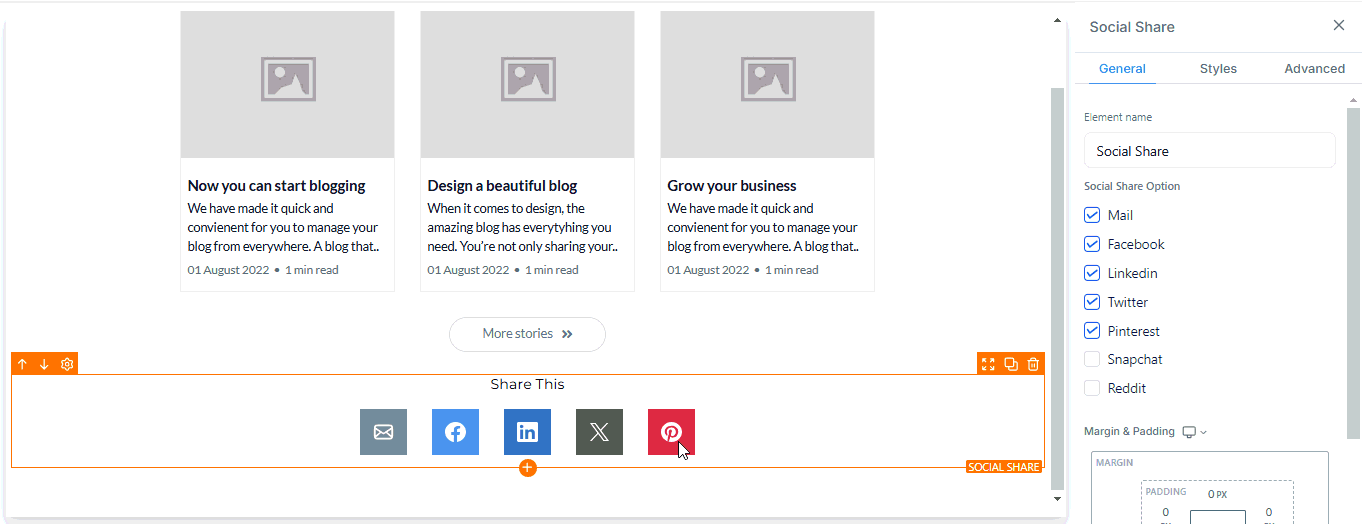Click the Facebook share icon
The height and width of the screenshot is (524, 1362).
pyautogui.click(x=455, y=432)
